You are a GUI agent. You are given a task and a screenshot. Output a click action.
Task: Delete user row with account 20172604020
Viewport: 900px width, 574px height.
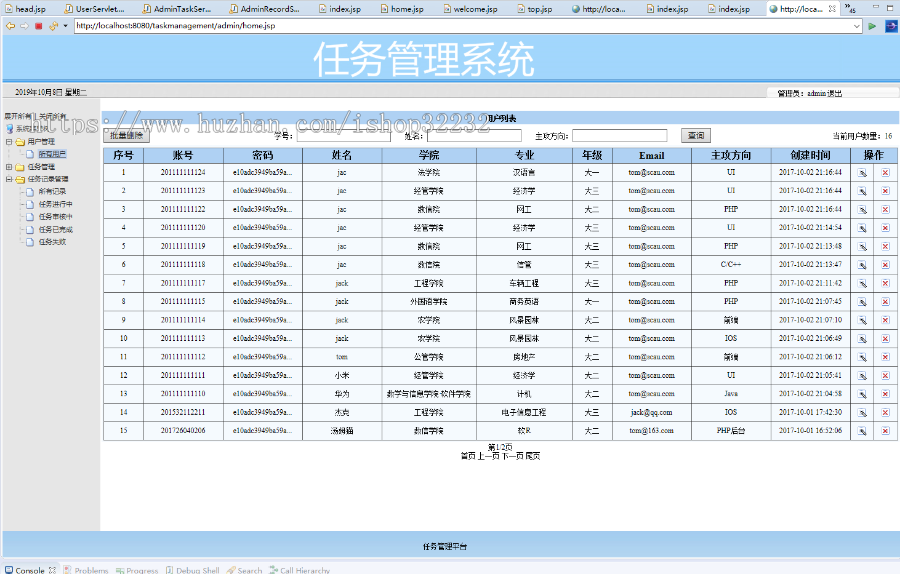coord(885,430)
